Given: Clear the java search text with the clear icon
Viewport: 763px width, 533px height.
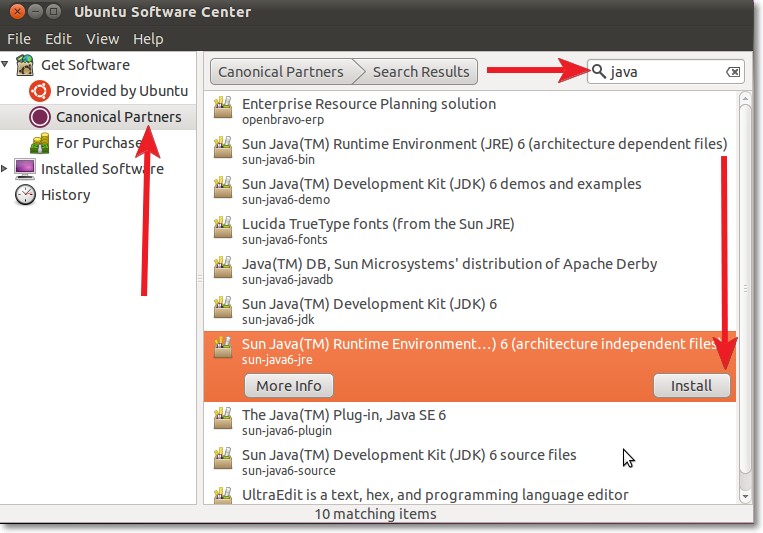Looking at the screenshot, I should 733,72.
